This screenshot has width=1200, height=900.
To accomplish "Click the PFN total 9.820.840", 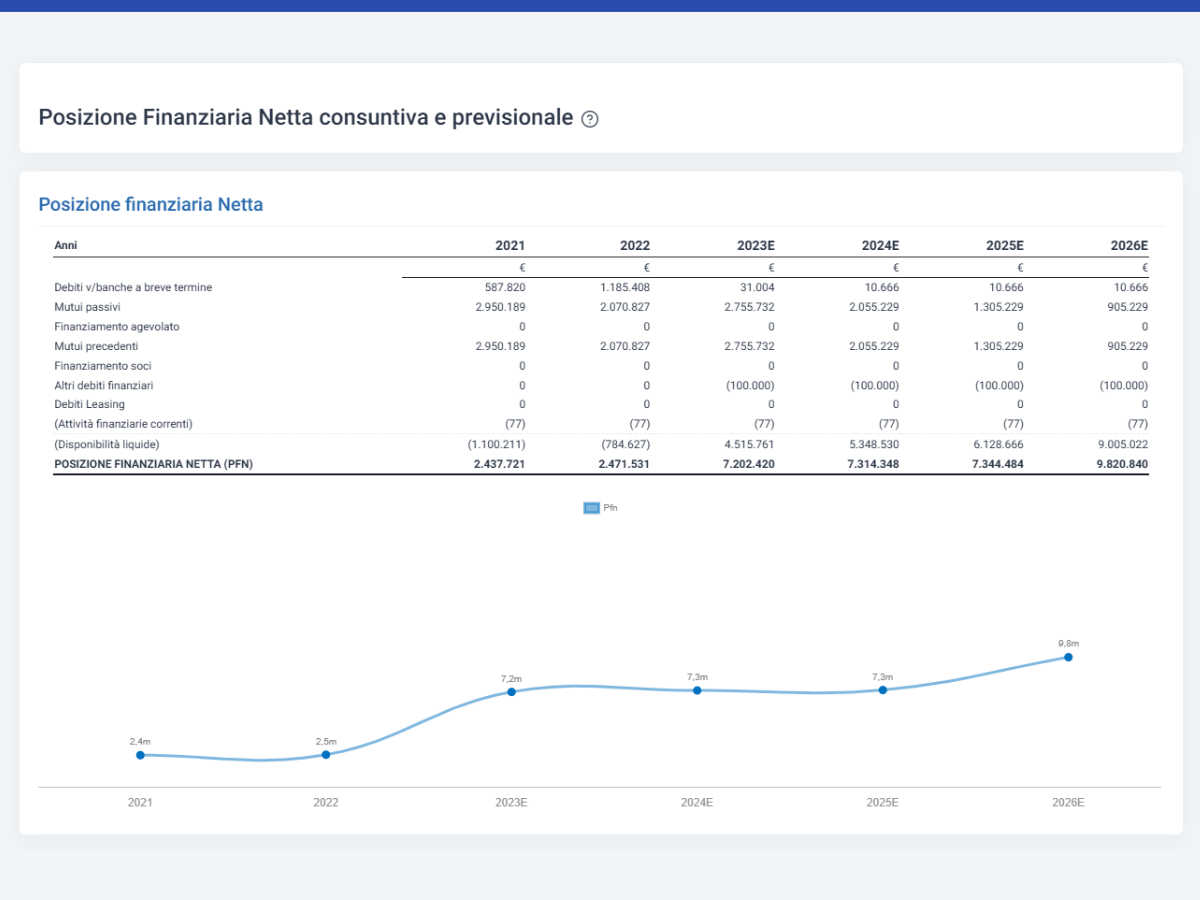I will 1122,464.
